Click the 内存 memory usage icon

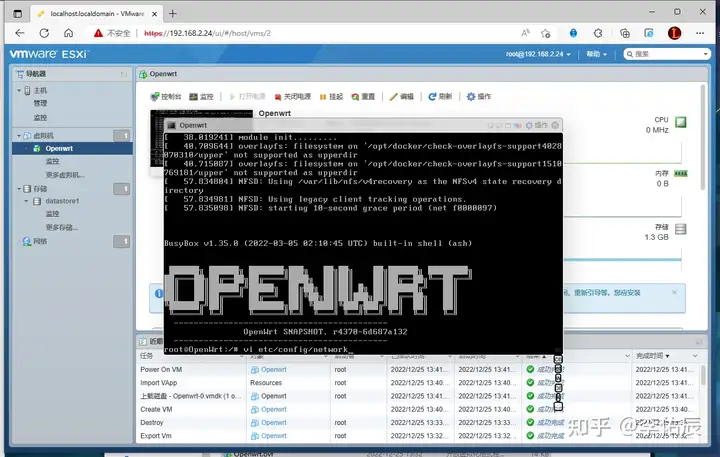coord(681,174)
